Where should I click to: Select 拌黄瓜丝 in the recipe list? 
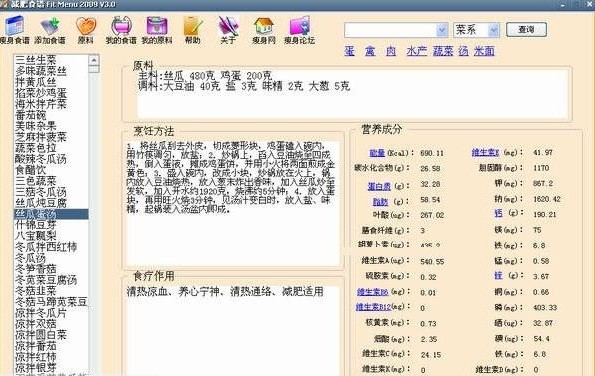coord(51,82)
